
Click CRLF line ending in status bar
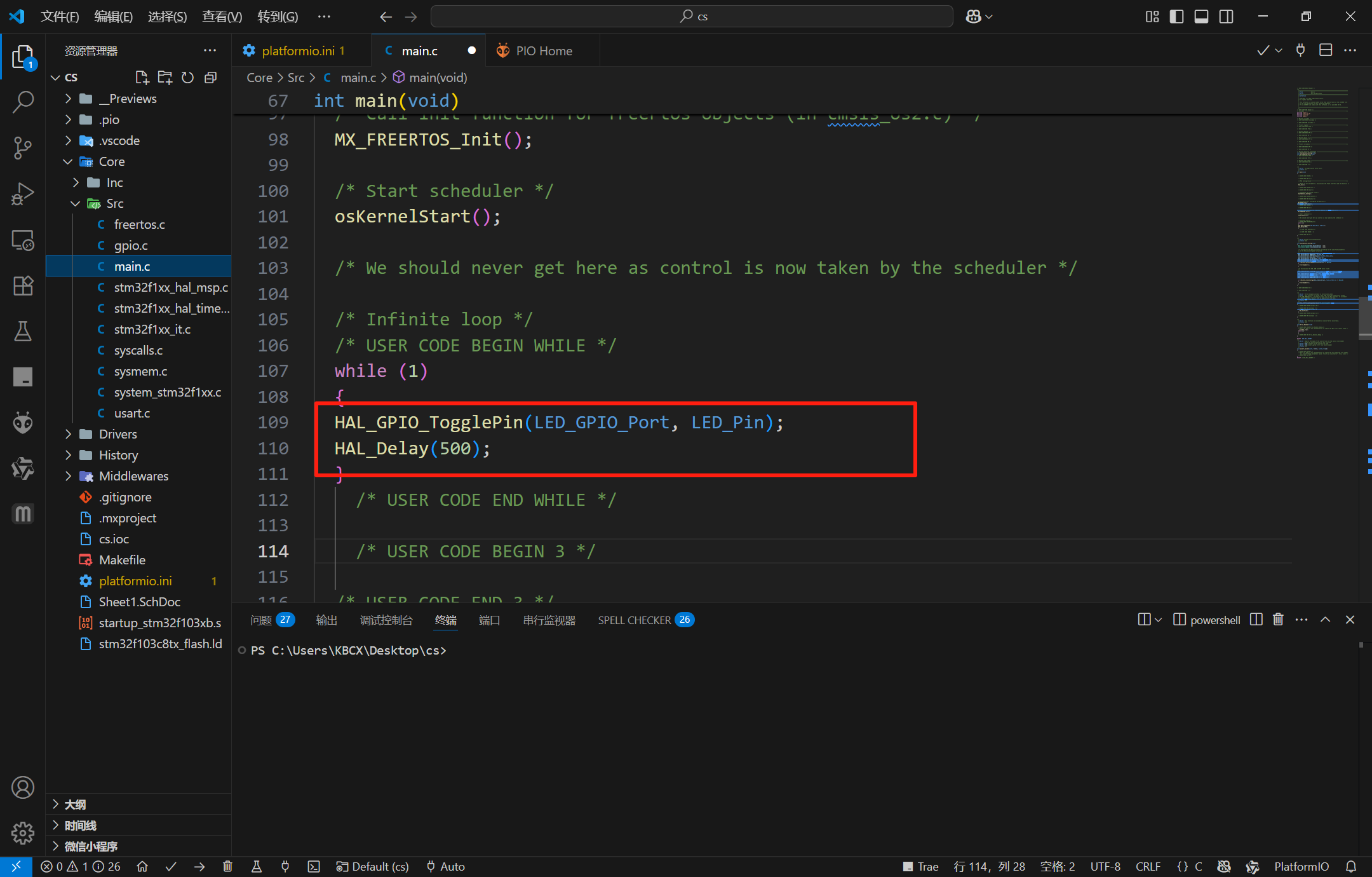pyautogui.click(x=1148, y=866)
